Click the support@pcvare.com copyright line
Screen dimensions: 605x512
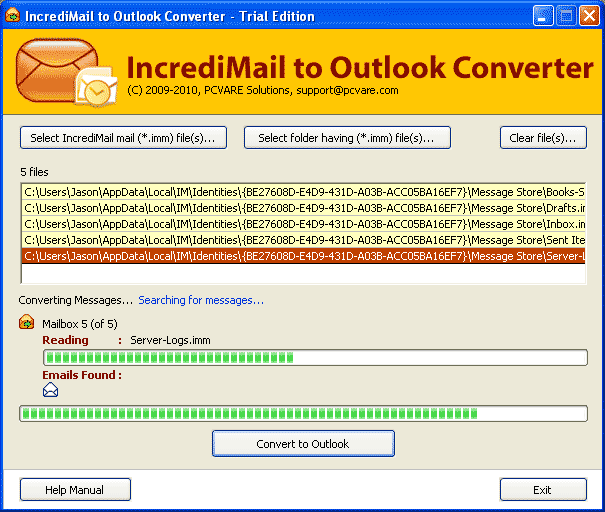tap(263, 90)
